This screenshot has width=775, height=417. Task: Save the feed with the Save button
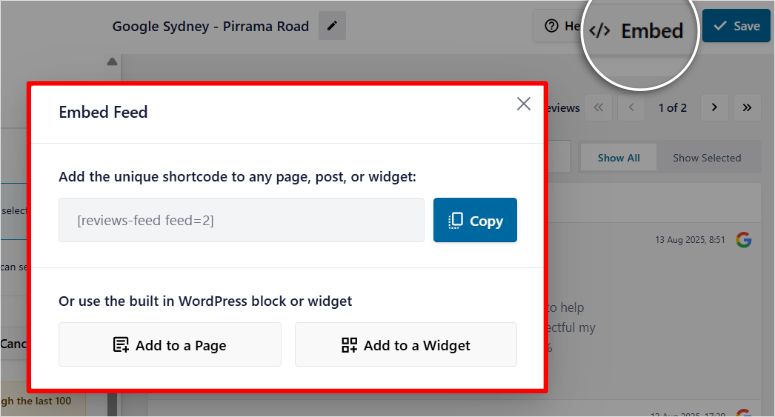click(736, 26)
